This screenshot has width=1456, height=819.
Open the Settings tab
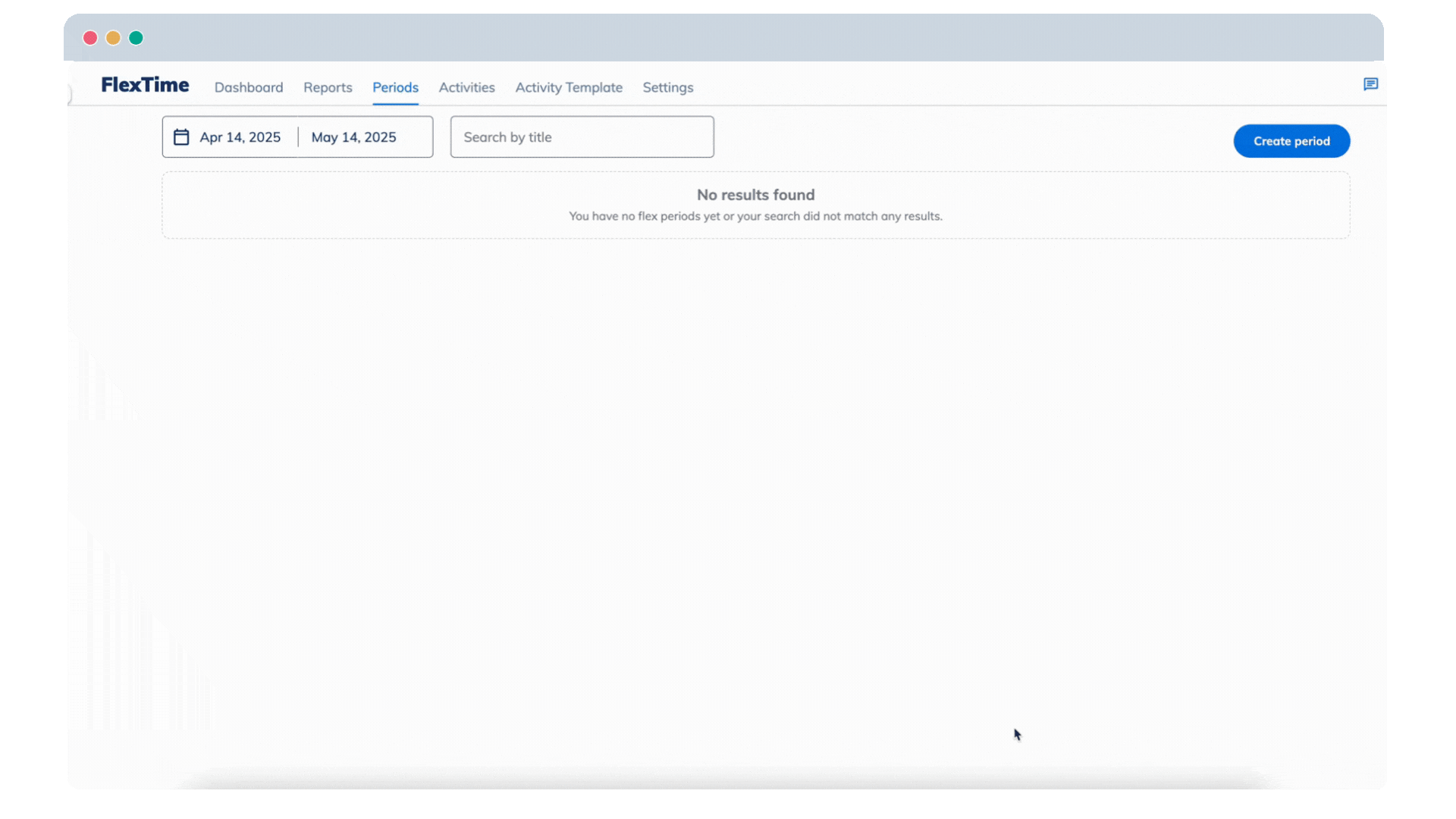pos(667,87)
